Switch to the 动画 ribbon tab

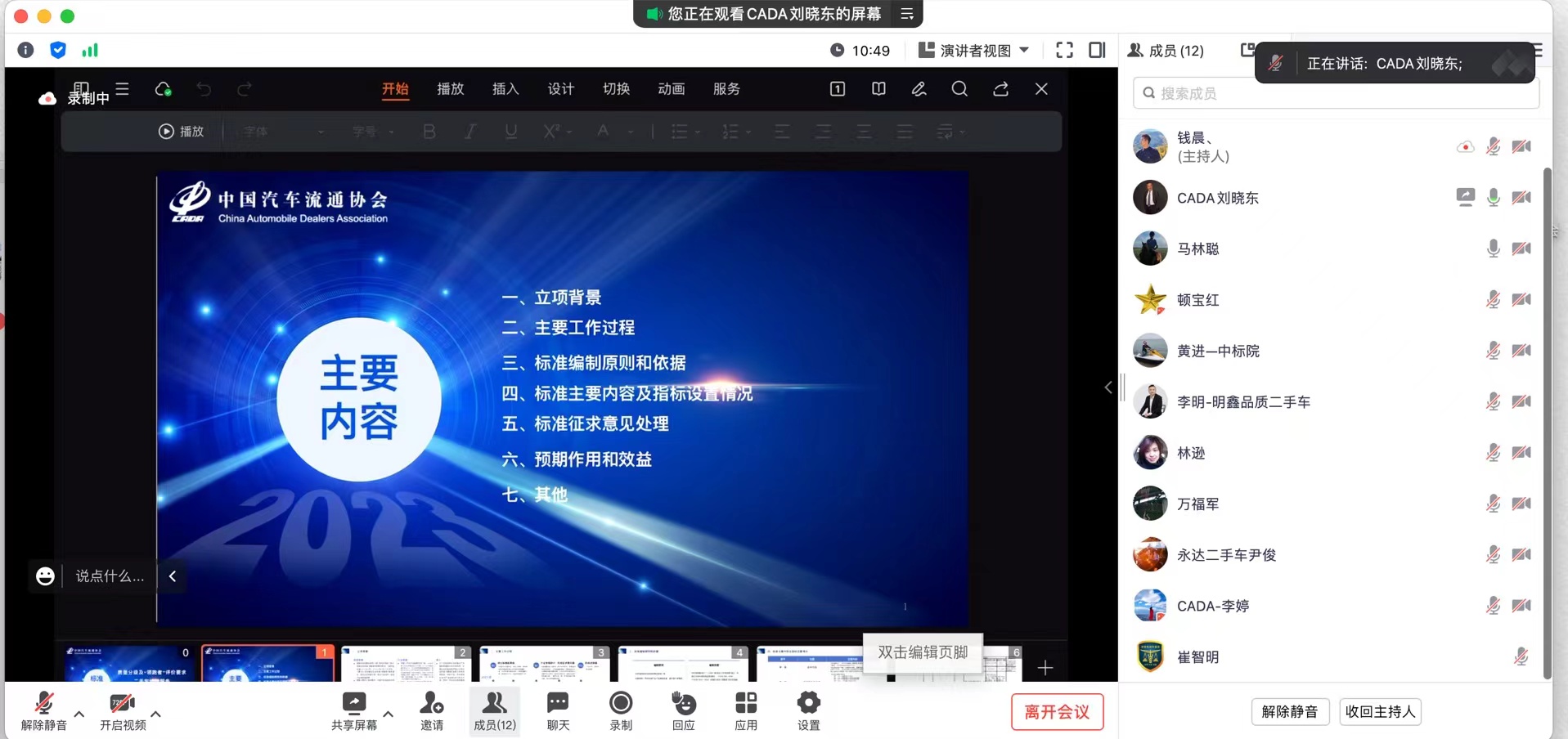point(670,90)
